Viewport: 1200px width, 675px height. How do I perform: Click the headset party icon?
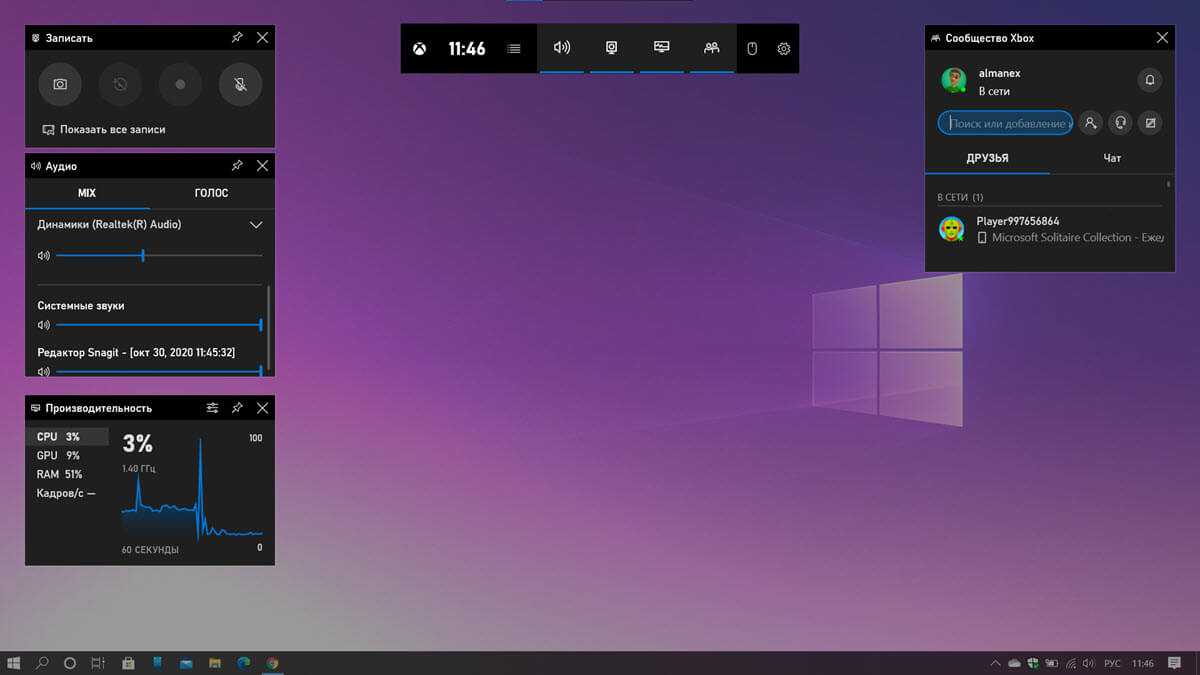click(1120, 123)
